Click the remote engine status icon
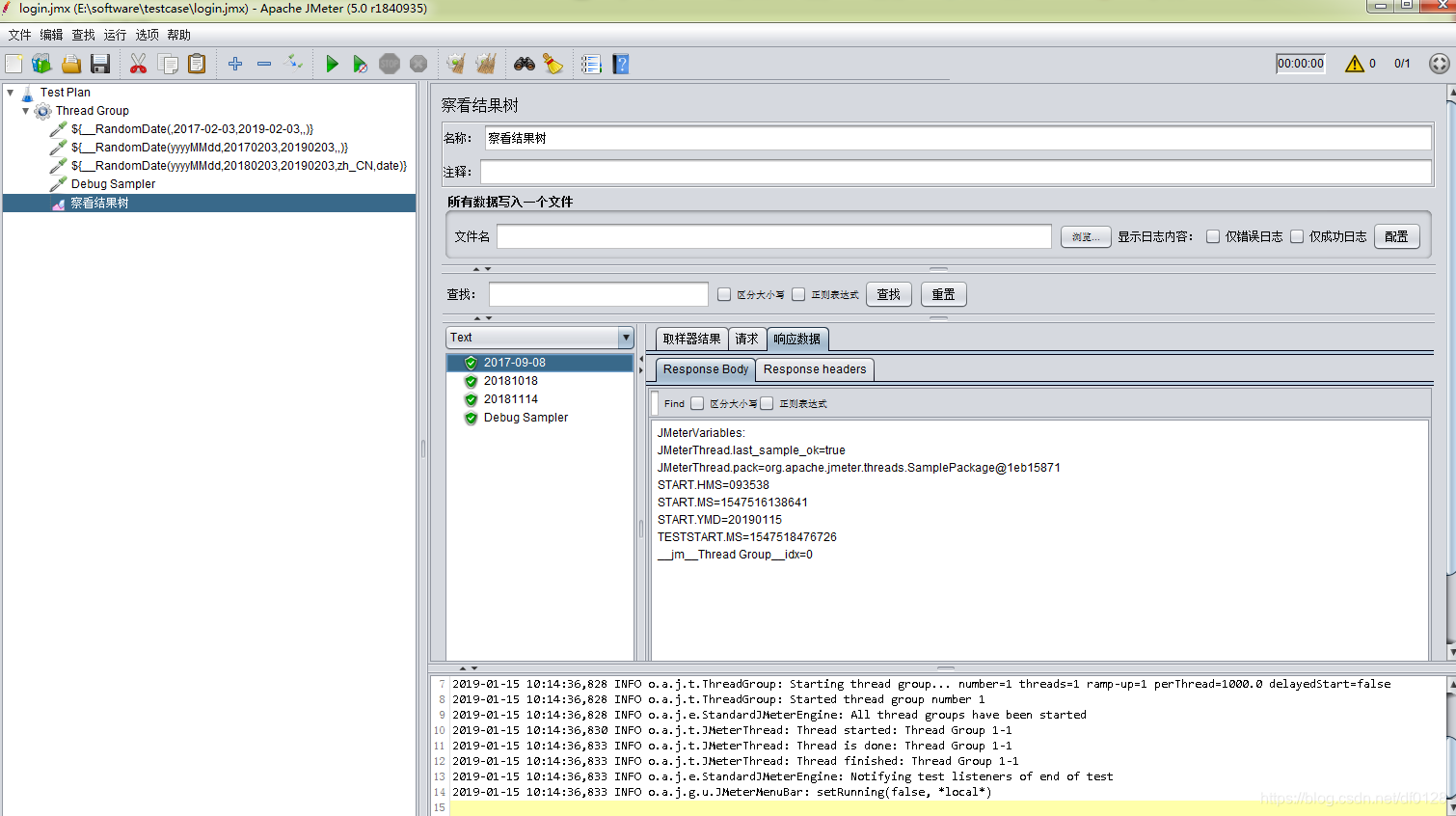 pyautogui.click(x=1440, y=64)
